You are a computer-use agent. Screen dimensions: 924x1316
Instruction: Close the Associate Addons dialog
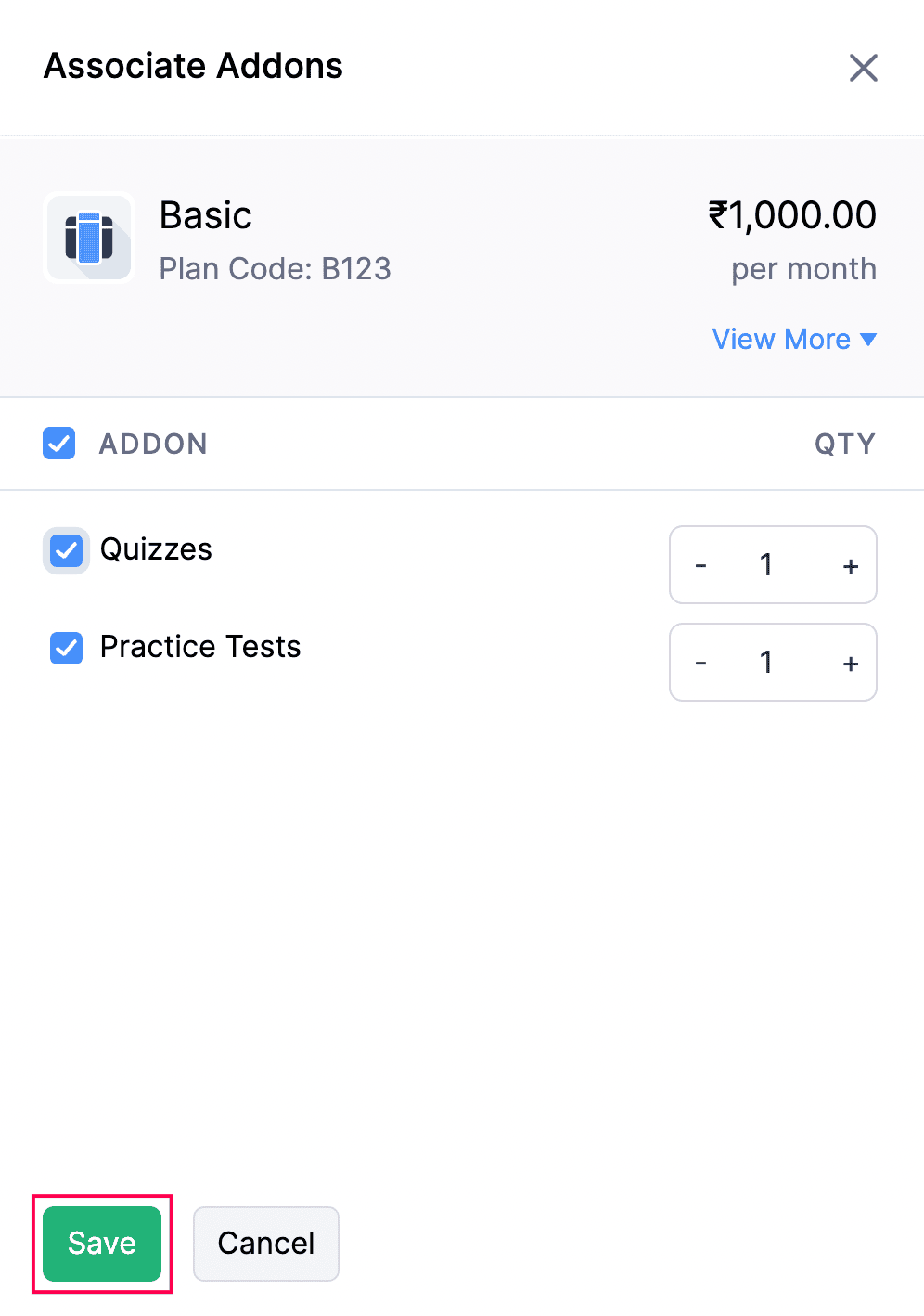pyautogui.click(x=863, y=68)
